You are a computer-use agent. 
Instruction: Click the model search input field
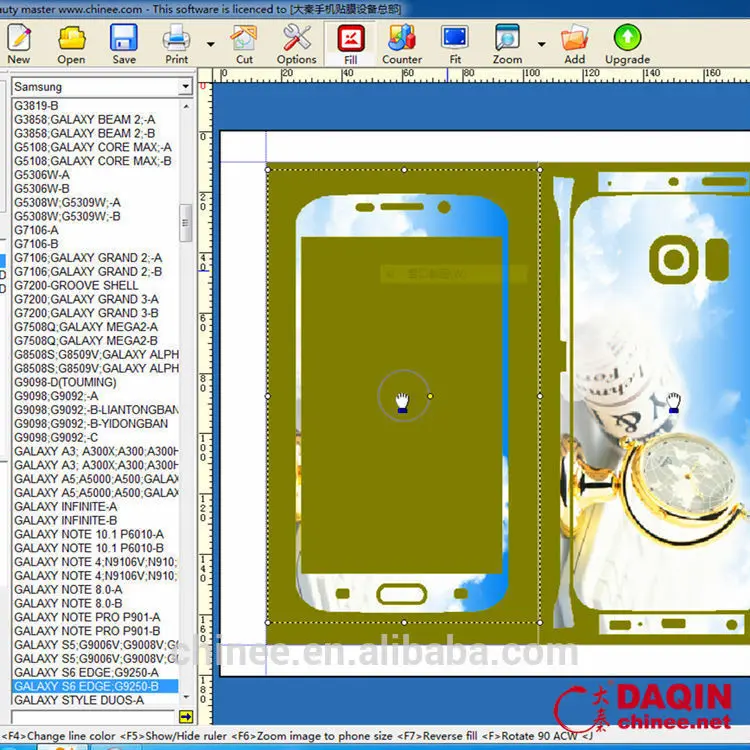click(x=93, y=716)
